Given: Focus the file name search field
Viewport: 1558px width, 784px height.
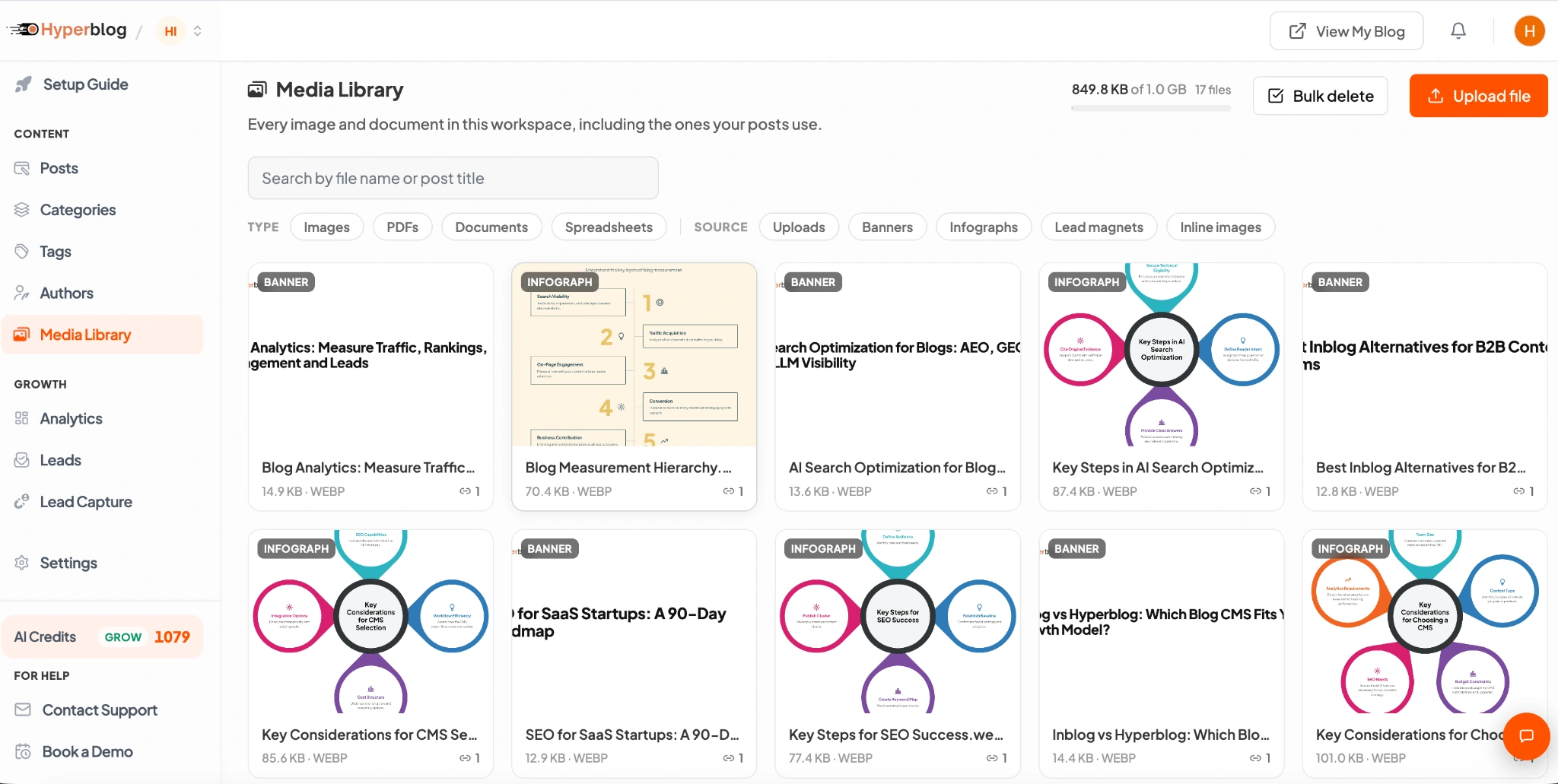Looking at the screenshot, I should (x=453, y=178).
